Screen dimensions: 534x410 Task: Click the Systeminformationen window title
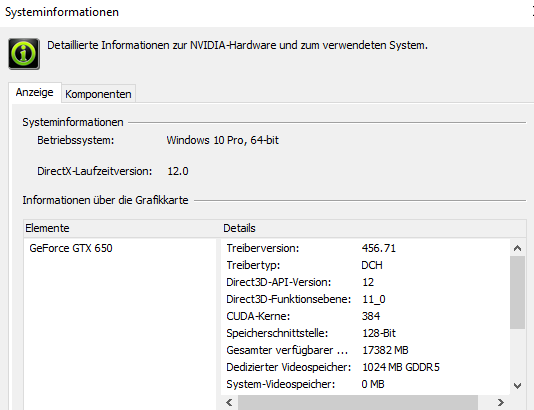click(62, 12)
